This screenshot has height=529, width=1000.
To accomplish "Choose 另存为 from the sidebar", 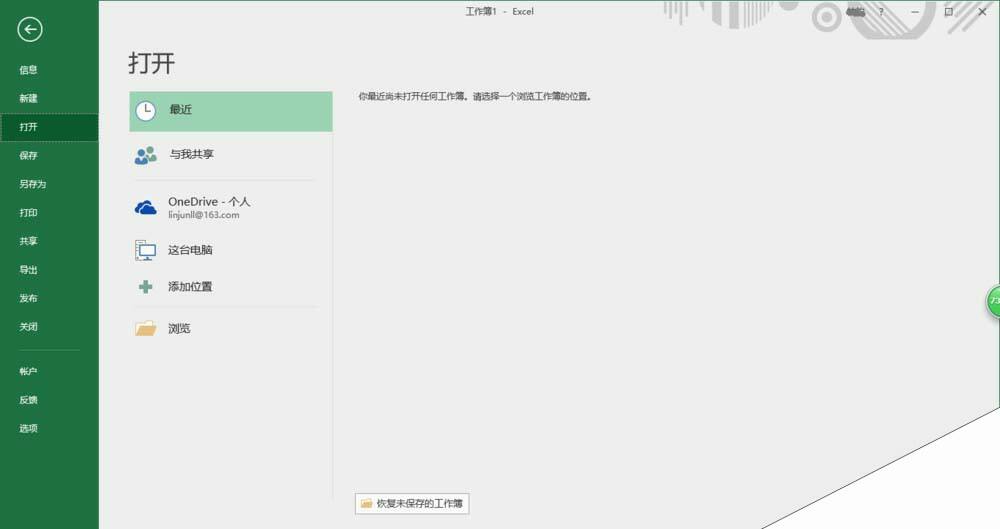I will (33, 184).
